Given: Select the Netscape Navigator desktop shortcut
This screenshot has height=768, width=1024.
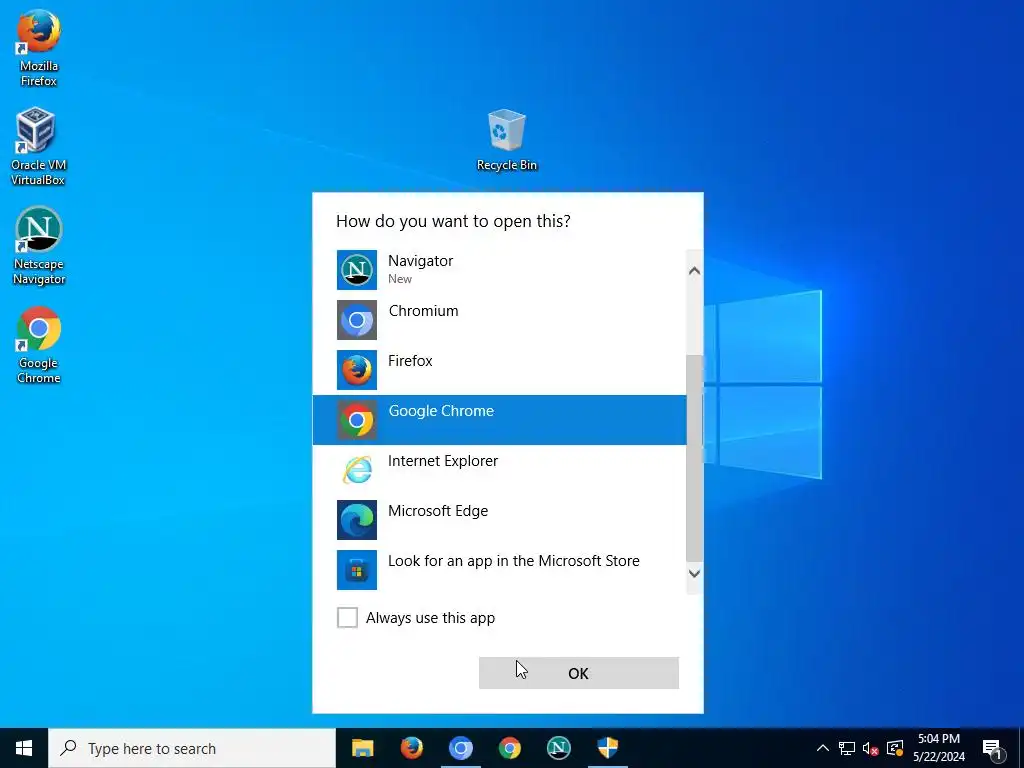Looking at the screenshot, I should [39, 246].
